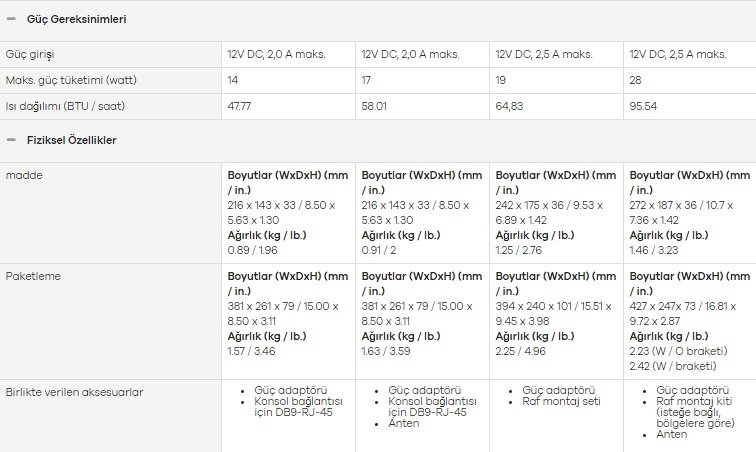
Task: Collapse the Güç Gereksinimleri section
Action: pos(11,19)
